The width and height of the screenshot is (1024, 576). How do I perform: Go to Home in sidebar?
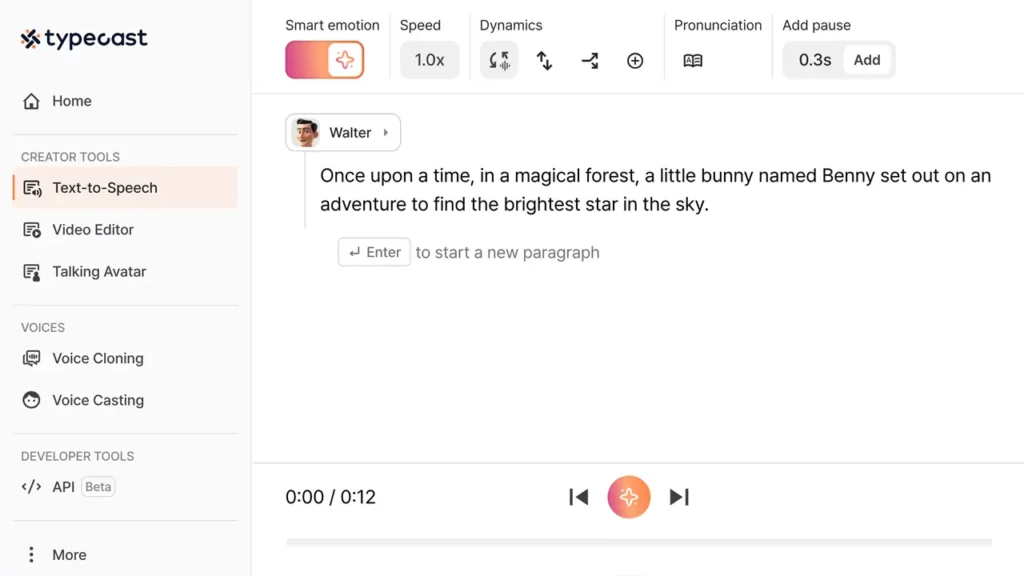(71, 101)
